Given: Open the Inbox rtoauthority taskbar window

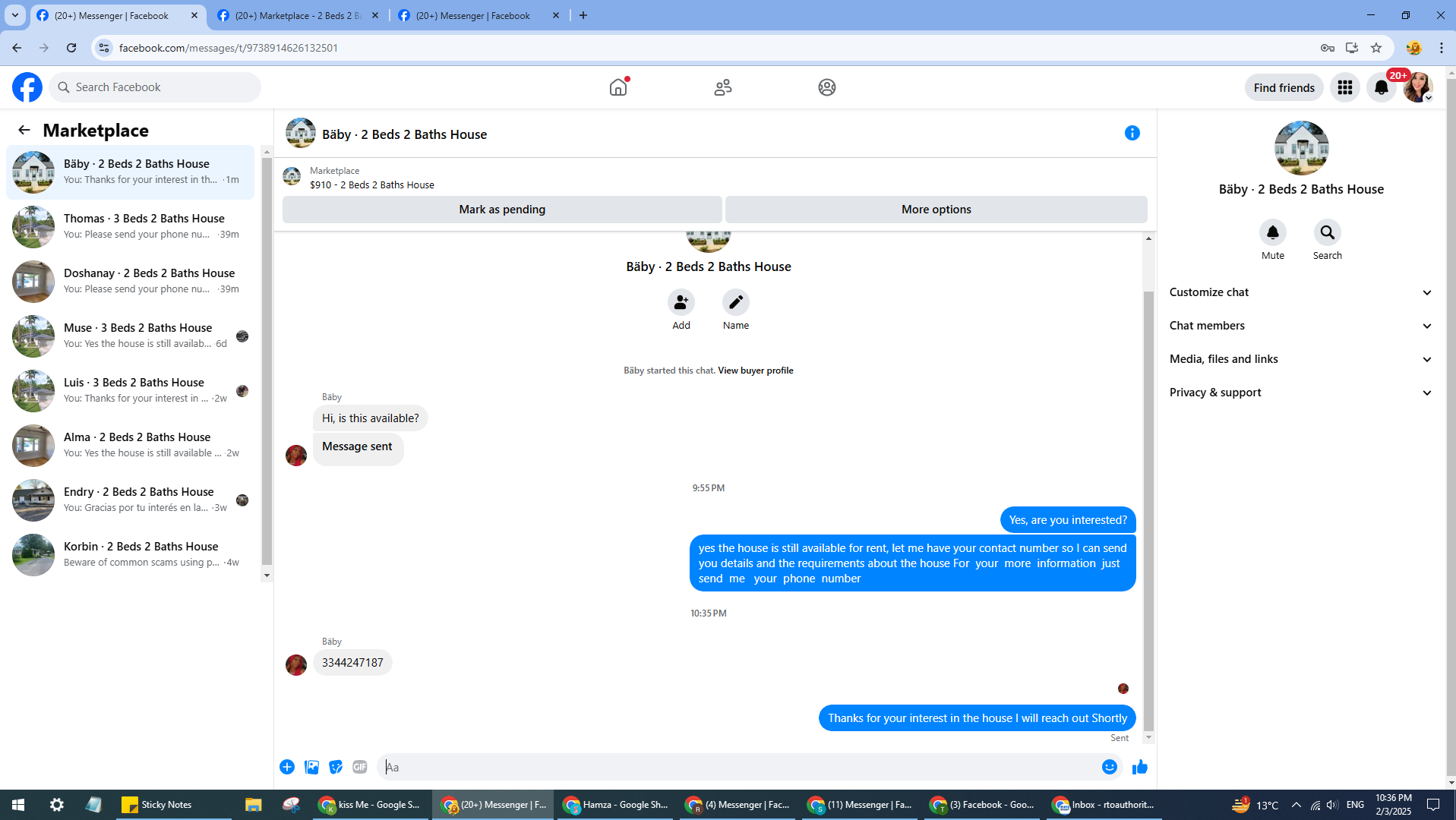Looking at the screenshot, I should (x=1104, y=805).
